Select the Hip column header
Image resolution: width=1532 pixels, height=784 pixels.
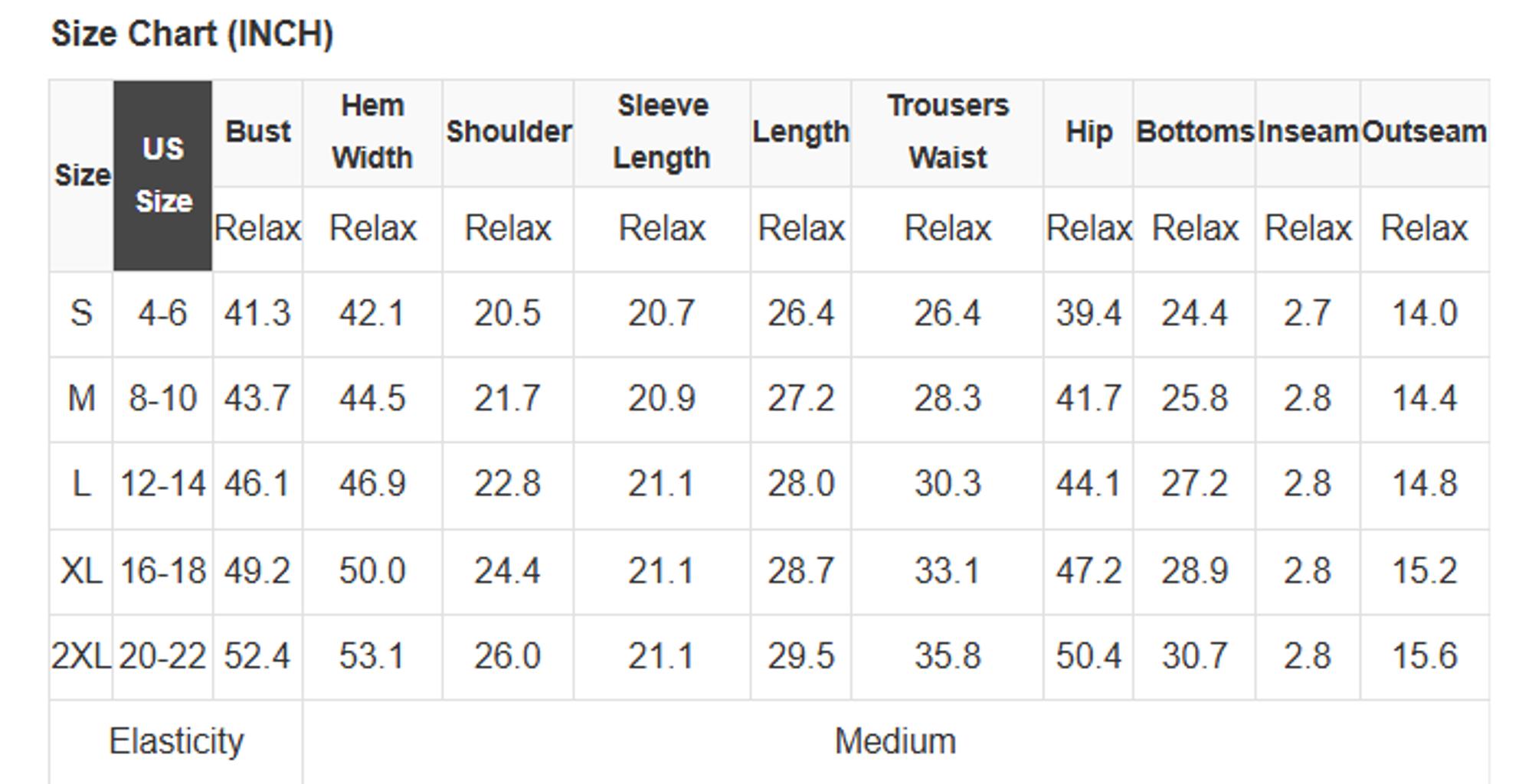pyautogui.click(x=1088, y=132)
